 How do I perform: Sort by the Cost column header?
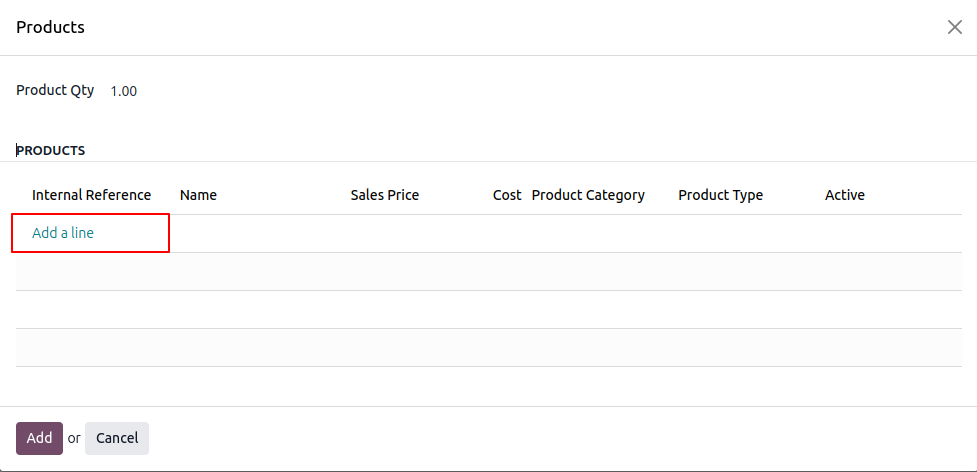click(507, 195)
